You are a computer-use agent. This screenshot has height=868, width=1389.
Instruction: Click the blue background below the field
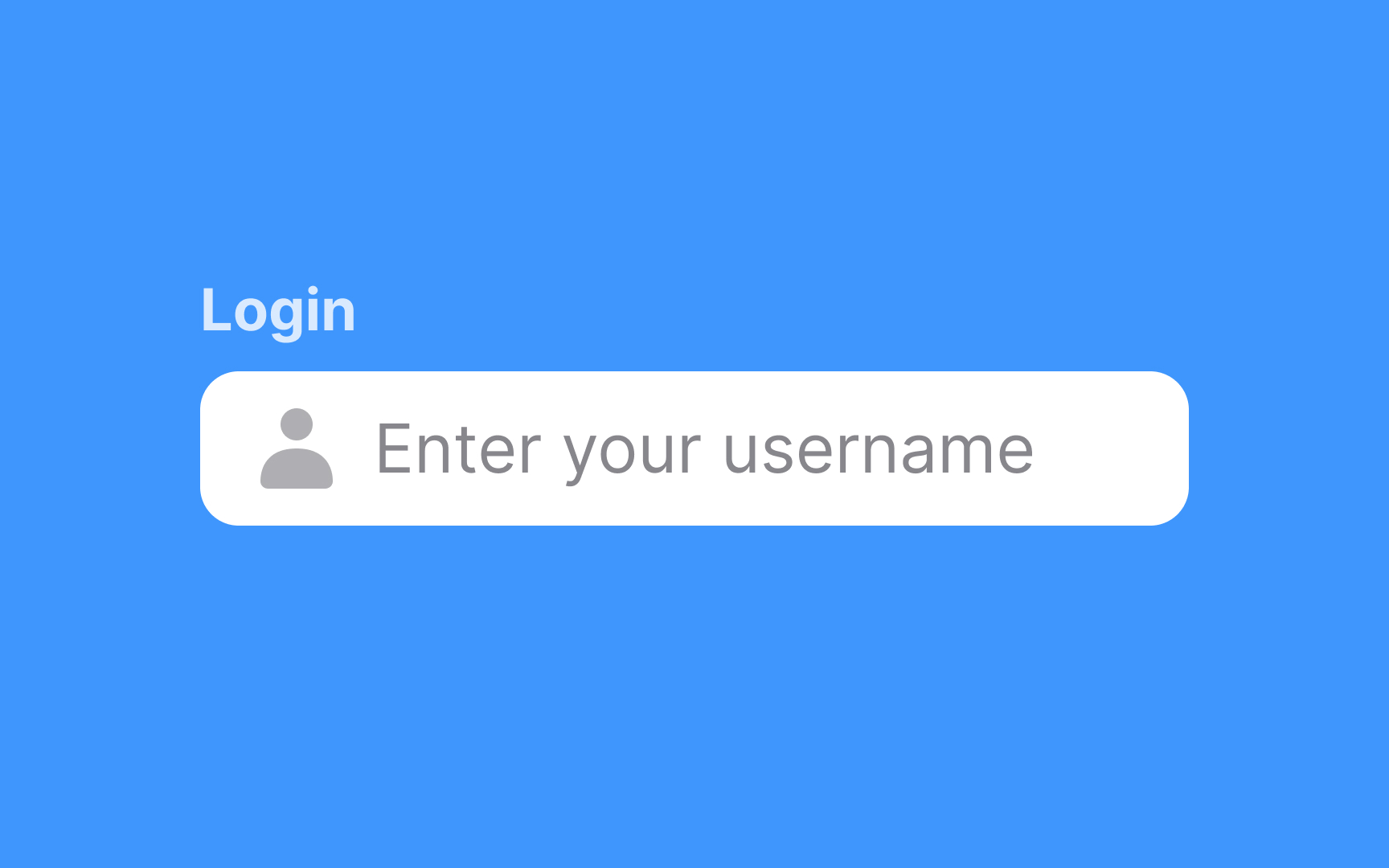point(694,691)
